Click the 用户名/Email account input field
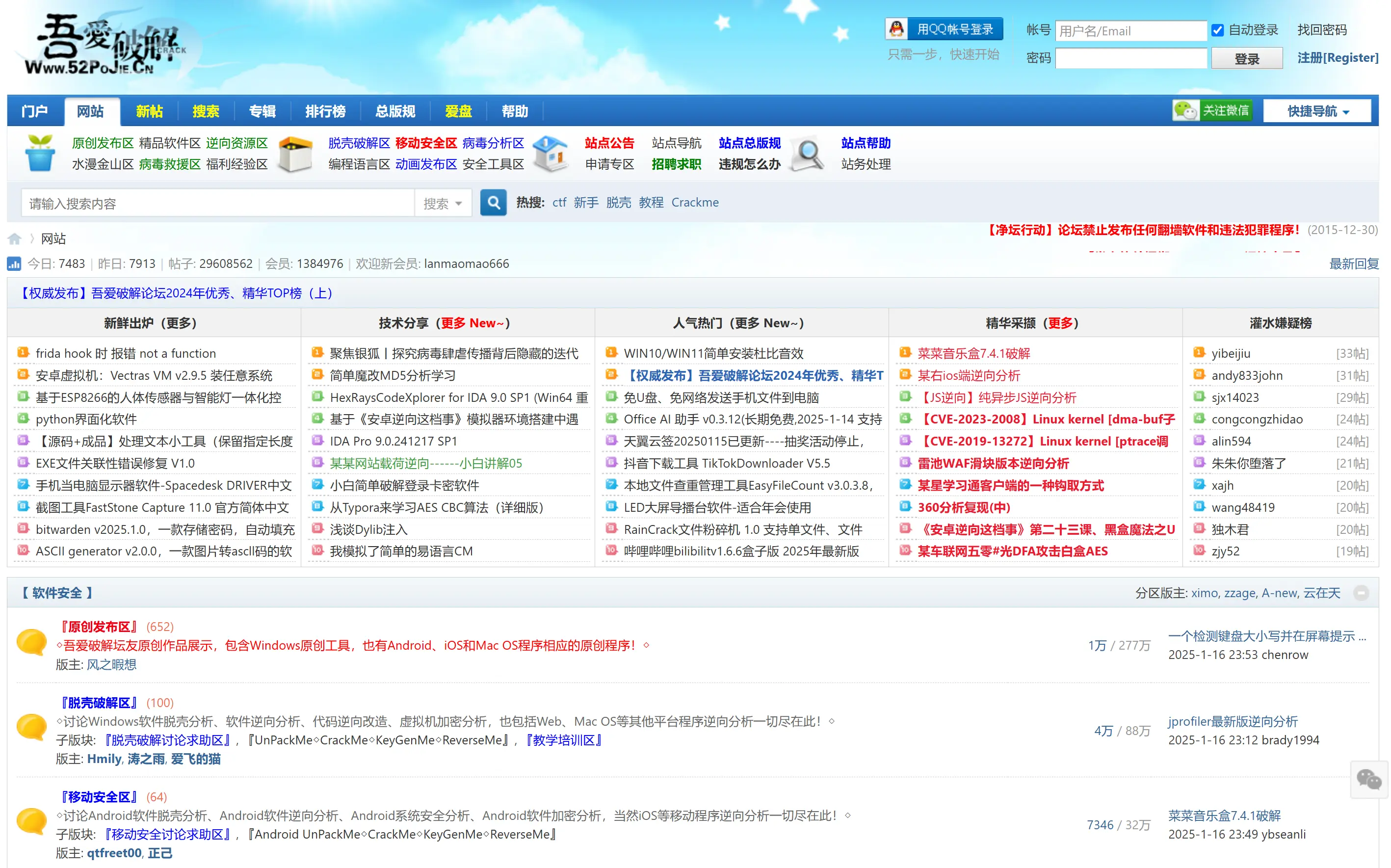This screenshot has width=1391, height=868. click(1130, 31)
